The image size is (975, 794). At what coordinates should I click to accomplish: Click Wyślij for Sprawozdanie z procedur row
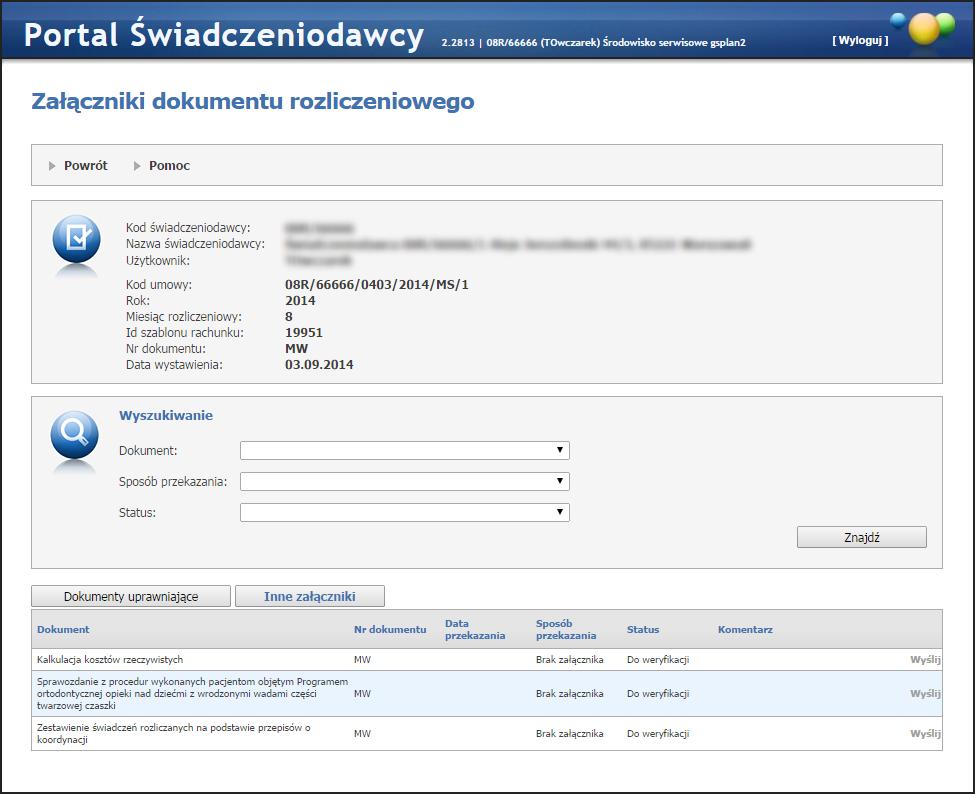pos(925,693)
